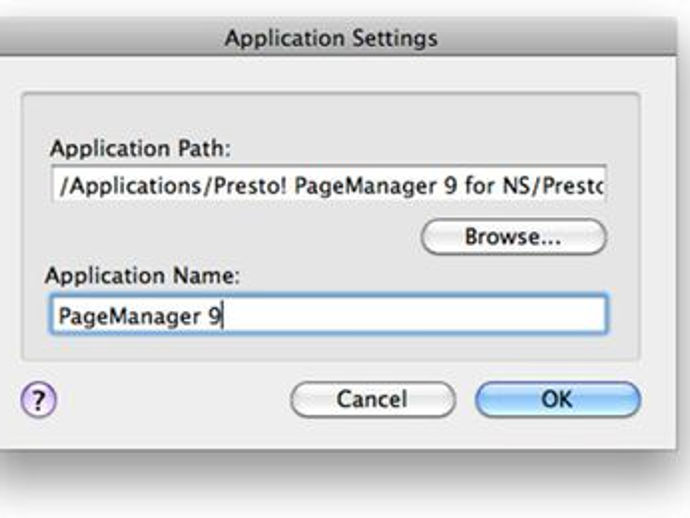Viewport: 690px width, 518px height.
Task: Confirm settings with the OK button
Action: [558, 399]
